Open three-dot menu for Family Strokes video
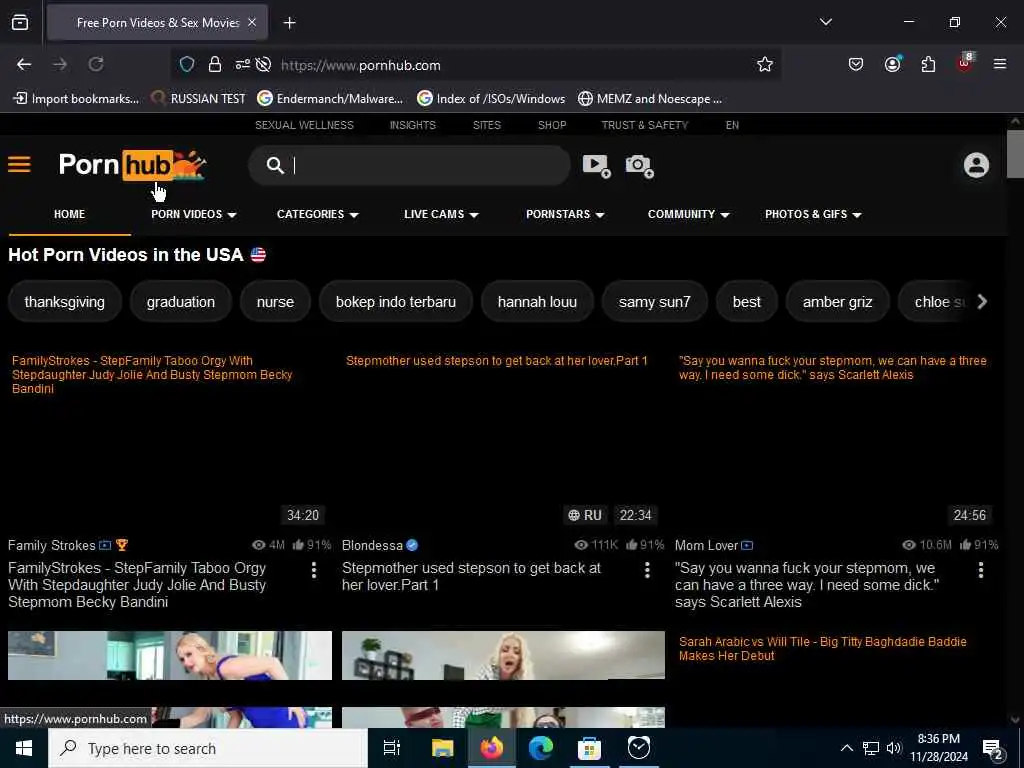Viewport: 1024px width, 768px height. (x=314, y=570)
